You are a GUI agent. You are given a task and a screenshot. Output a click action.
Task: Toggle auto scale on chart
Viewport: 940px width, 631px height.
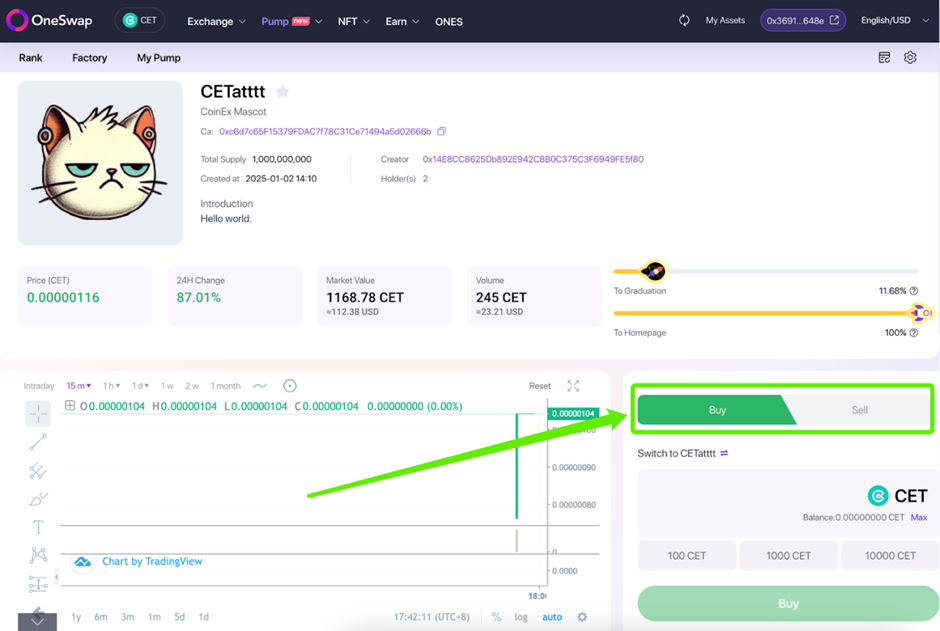[552, 617]
